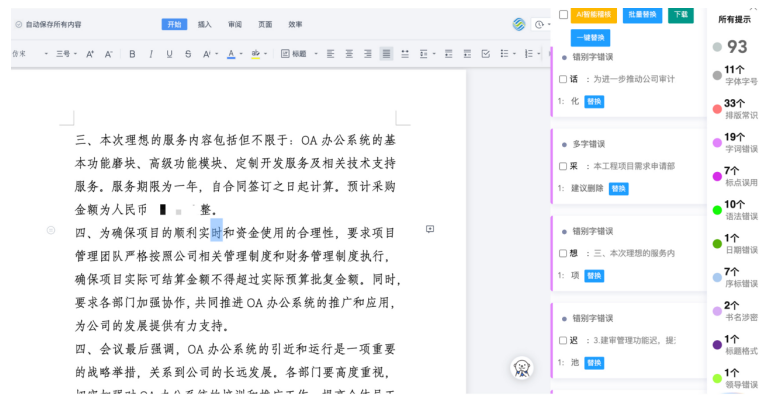Click the green 下载 button
Viewport: 781px width, 397px height.
coord(681,15)
